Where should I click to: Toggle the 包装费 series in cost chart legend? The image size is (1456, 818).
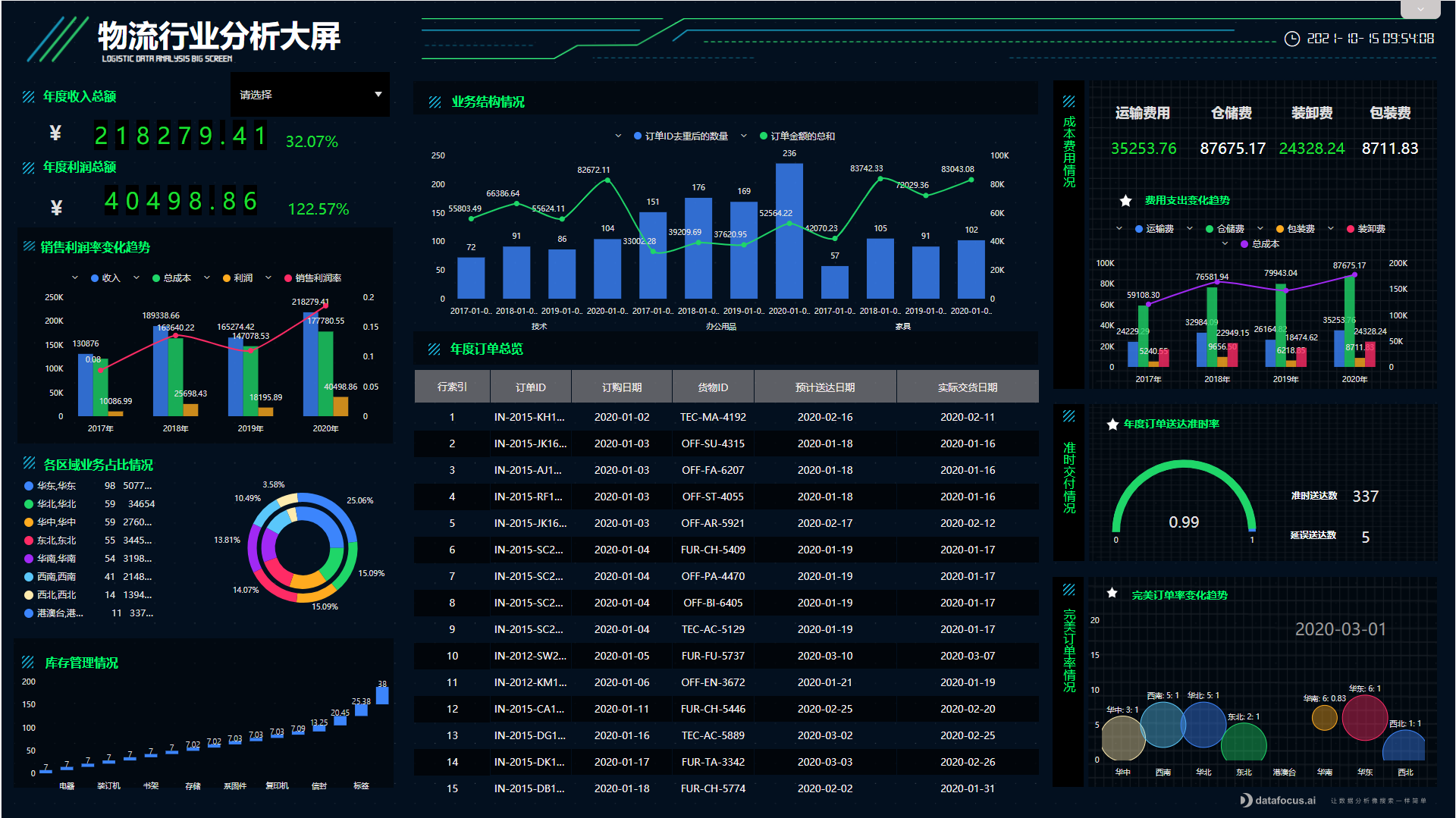[1295, 229]
